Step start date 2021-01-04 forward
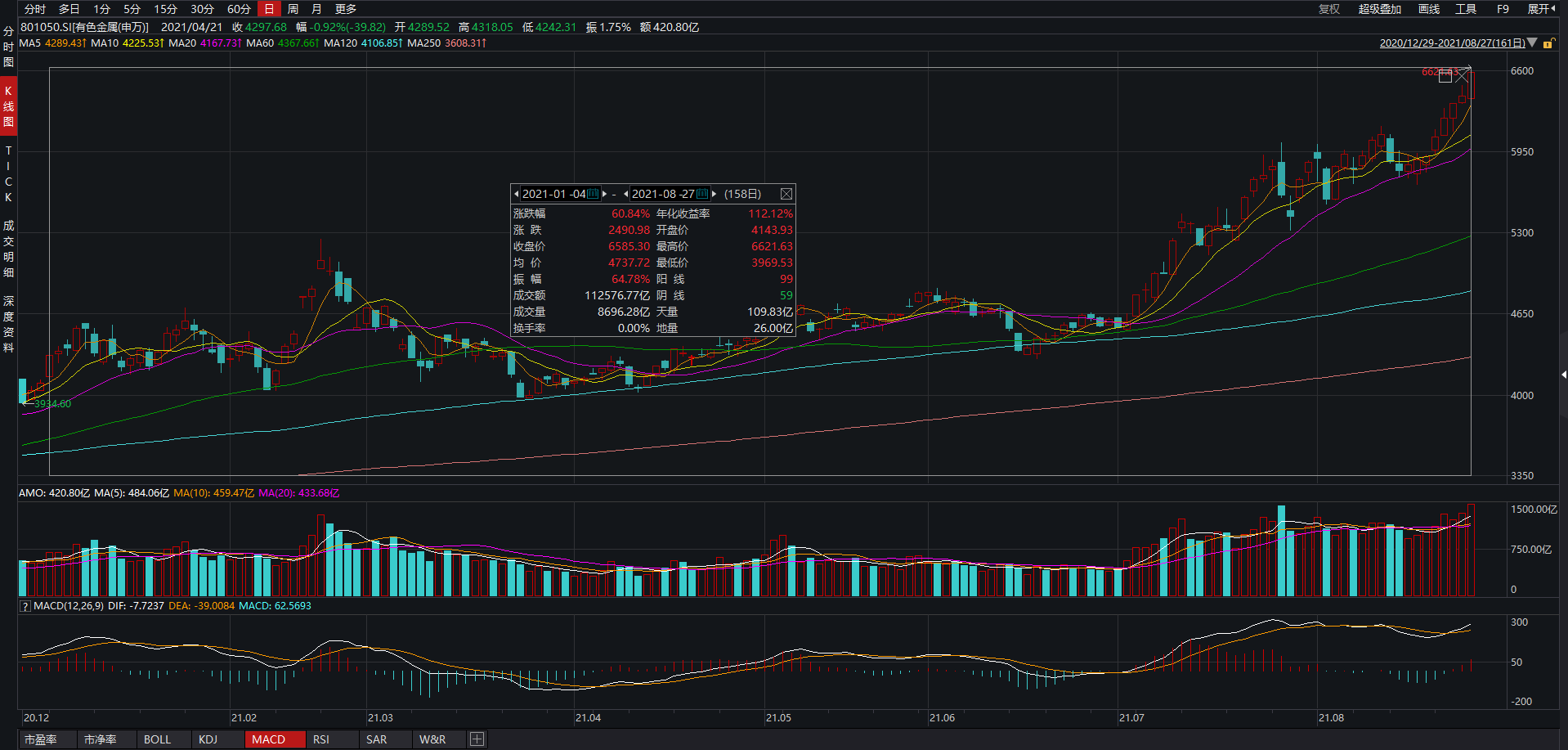 point(605,194)
